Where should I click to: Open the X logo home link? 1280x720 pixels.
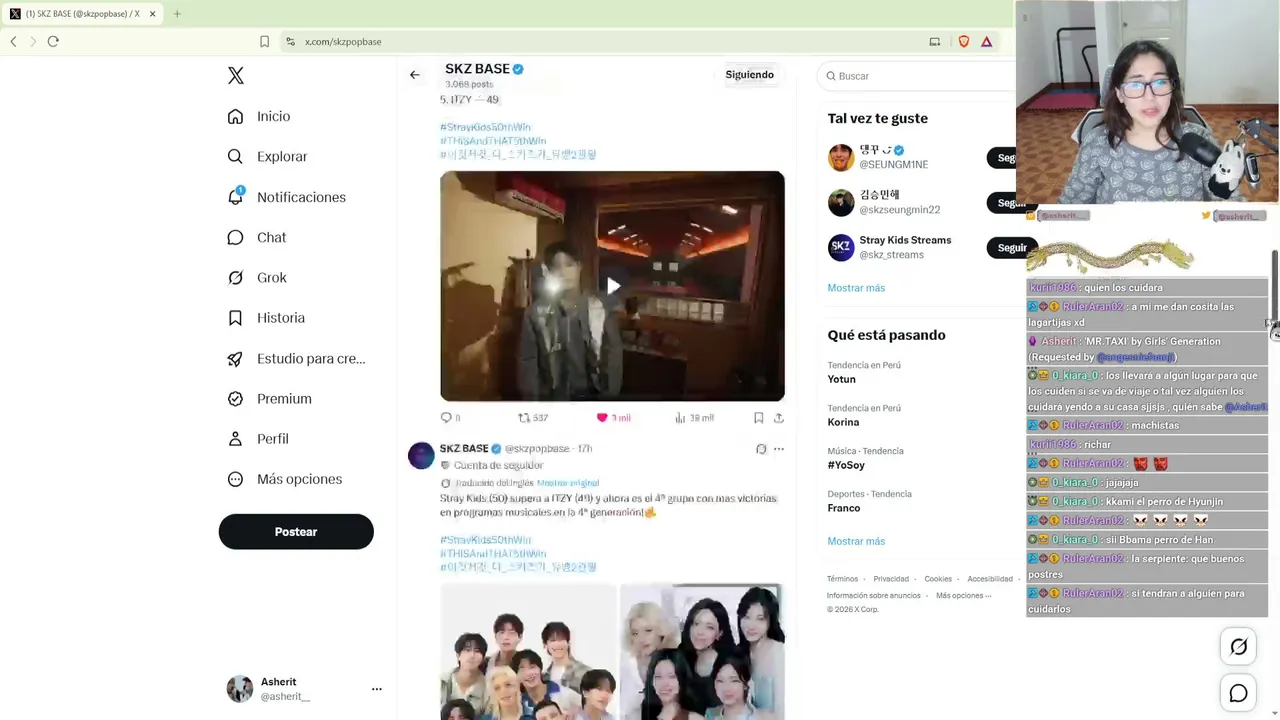point(236,76)
